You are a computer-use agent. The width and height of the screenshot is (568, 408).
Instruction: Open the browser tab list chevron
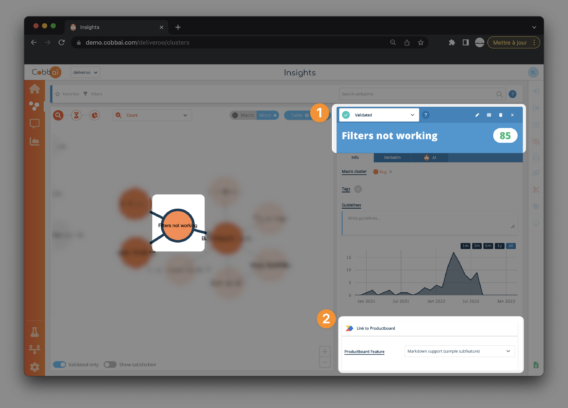point(534,27)
